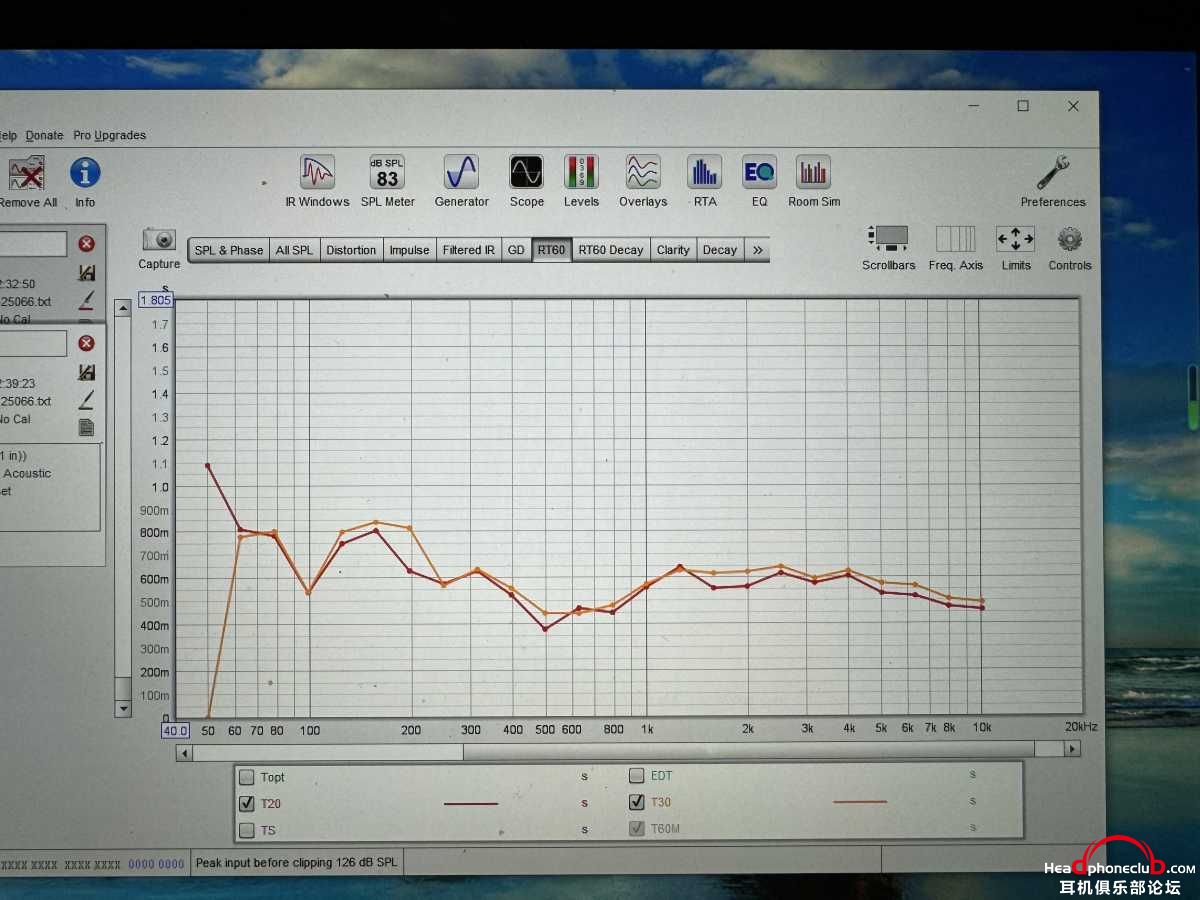Switch to the Distortion tab
1200x900 pixels.
(x=351, y=250)
